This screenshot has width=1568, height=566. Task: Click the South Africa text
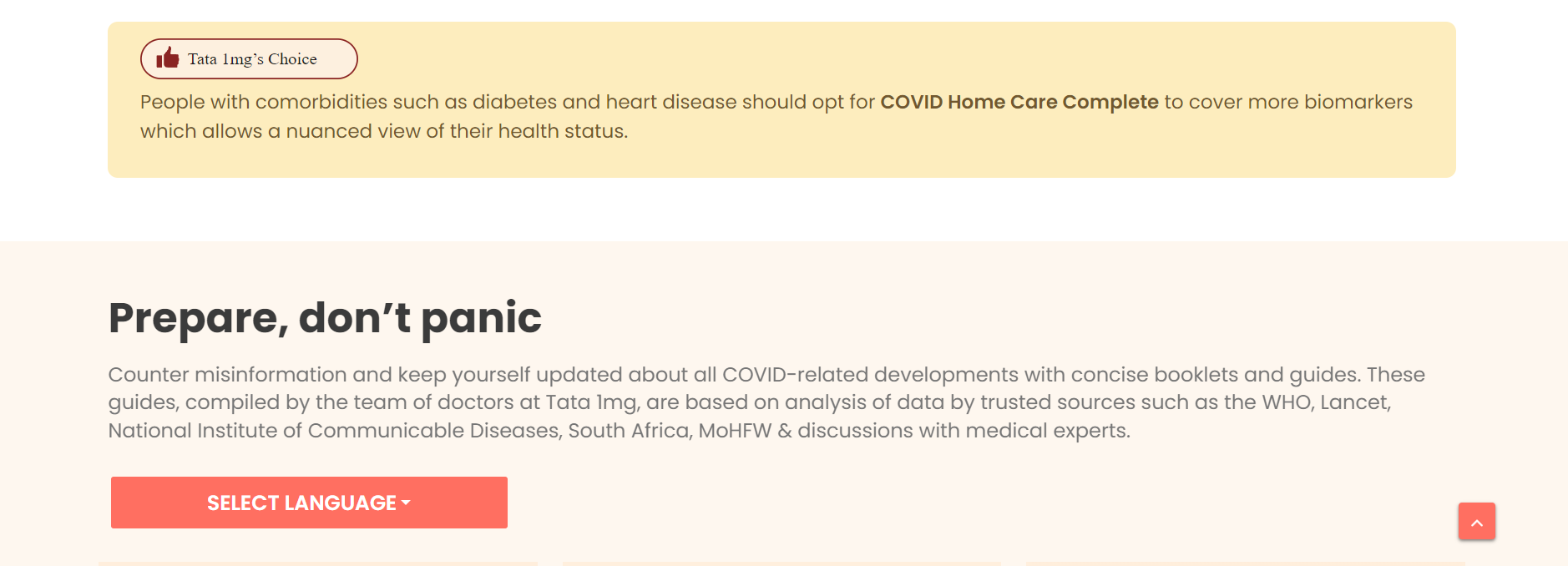[x=630, y=431]
